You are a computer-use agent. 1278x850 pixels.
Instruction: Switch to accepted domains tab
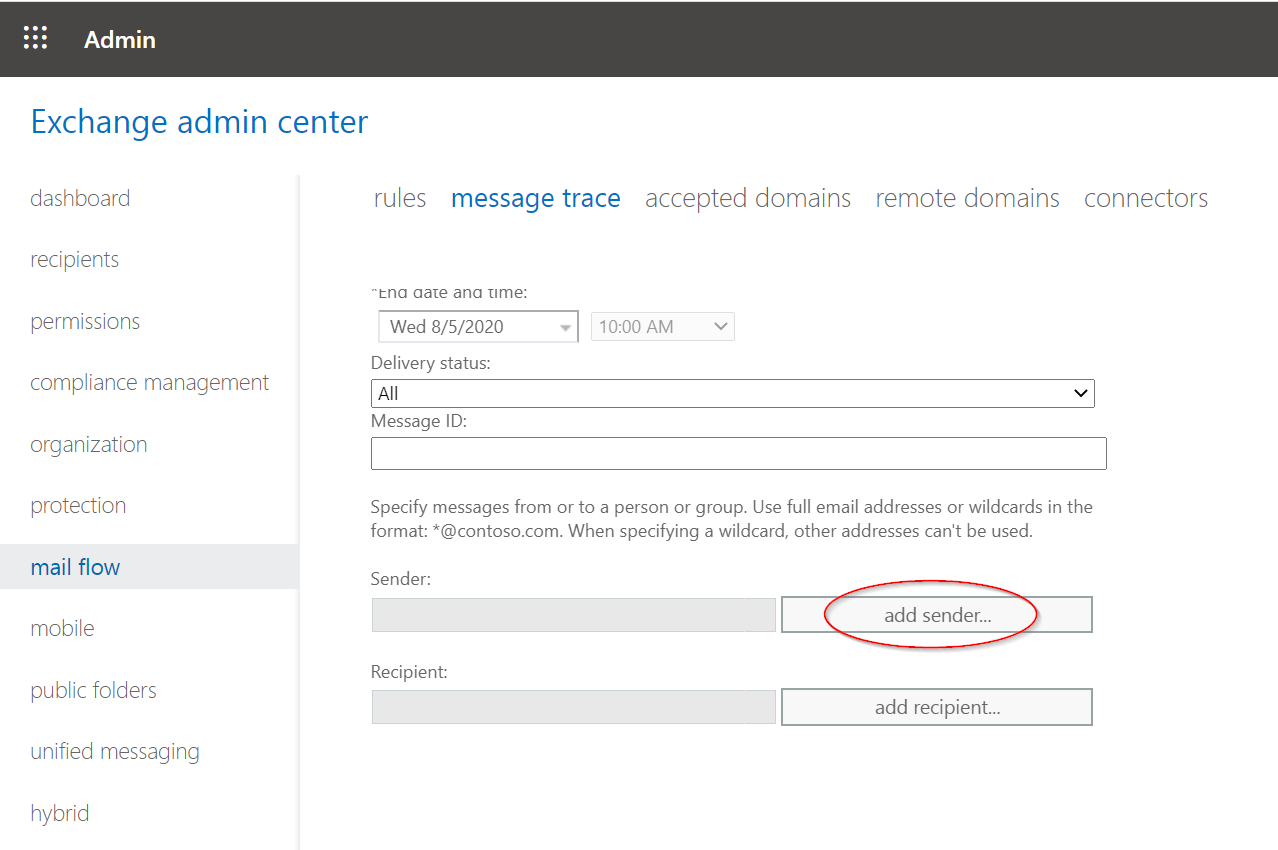click(x=747, y=199)
